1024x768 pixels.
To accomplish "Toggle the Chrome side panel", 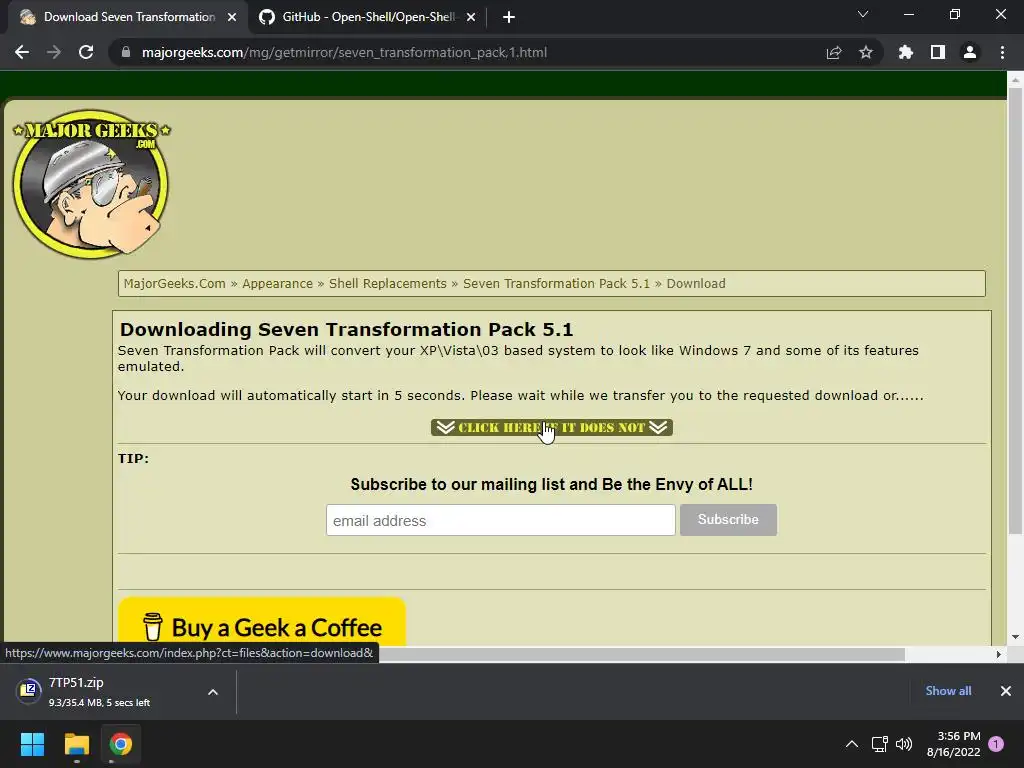I will 938,52.
